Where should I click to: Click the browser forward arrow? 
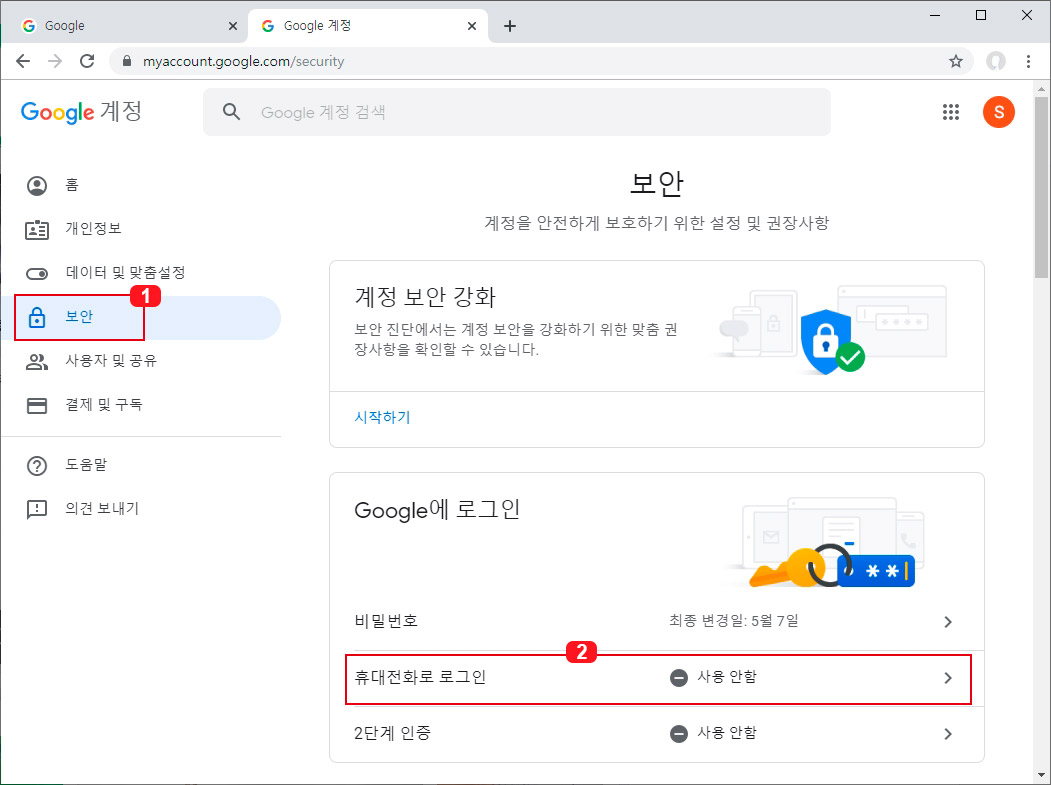coord(55,61)
